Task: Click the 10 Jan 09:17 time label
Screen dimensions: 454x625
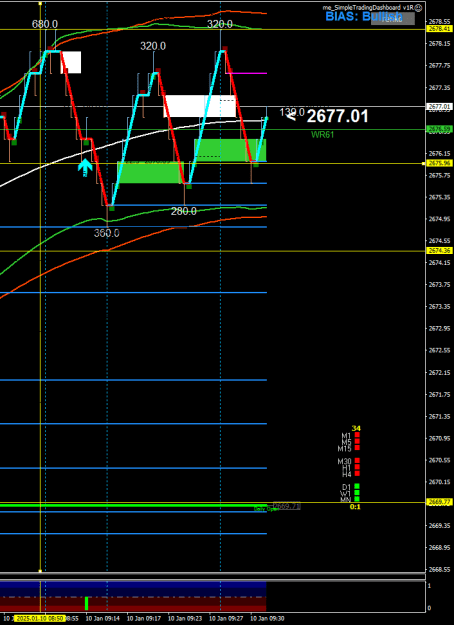Action: pos(143,618)
